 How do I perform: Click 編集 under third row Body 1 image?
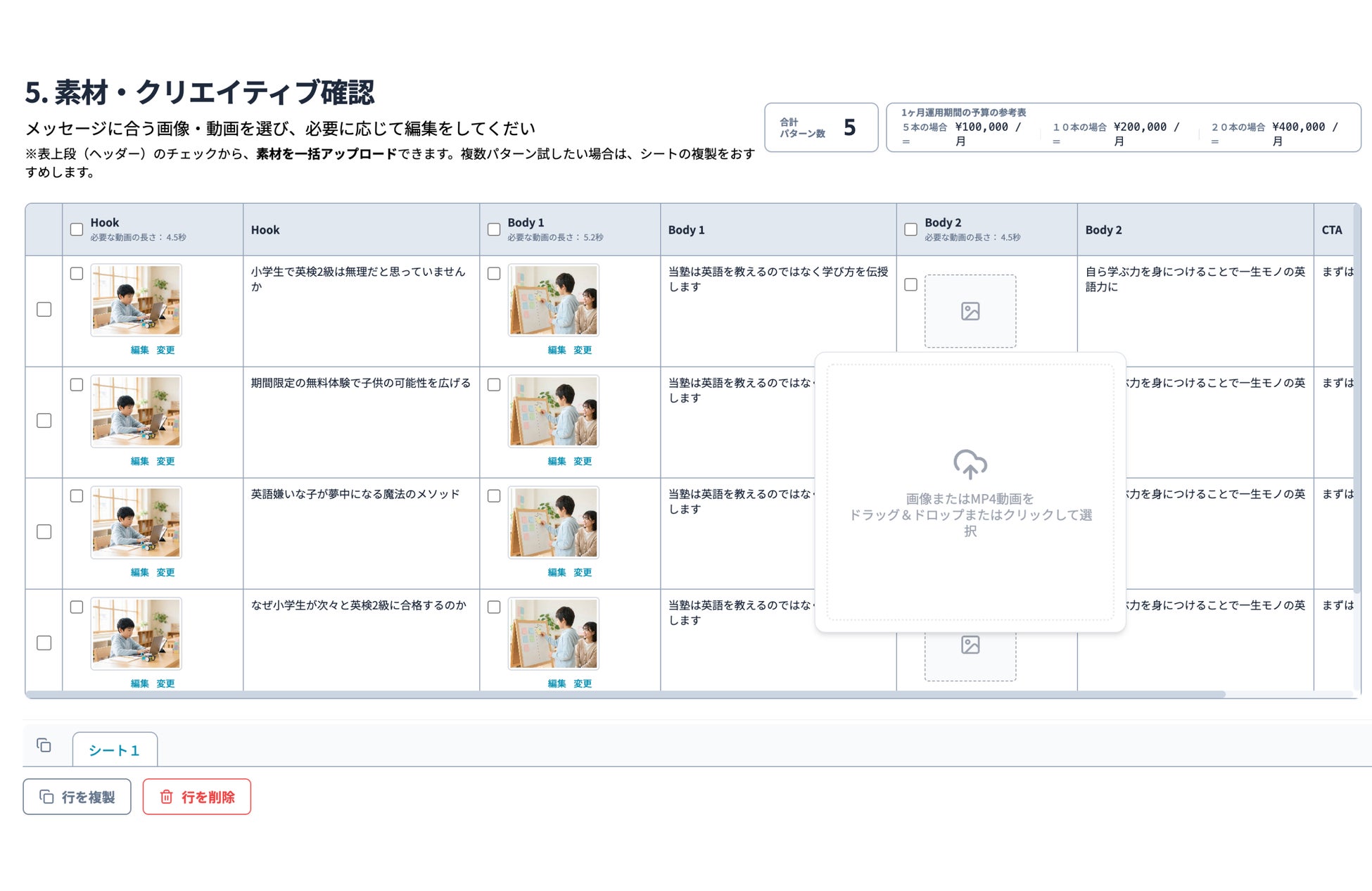coord(557,572)
